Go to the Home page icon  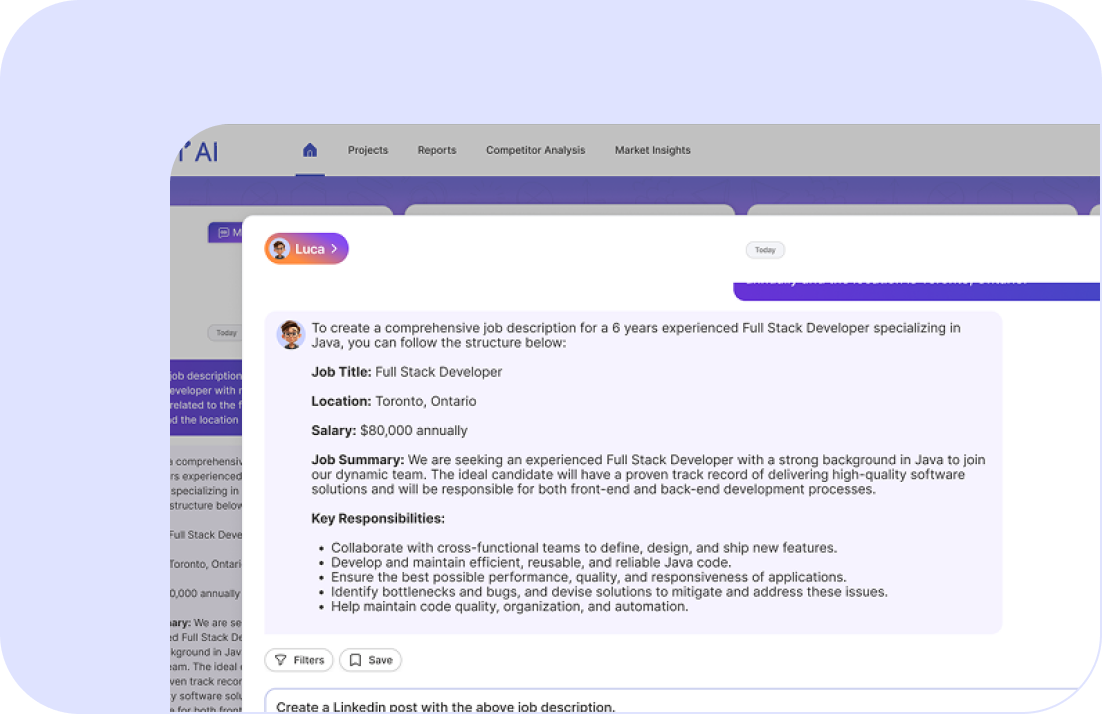pos(310,150)
